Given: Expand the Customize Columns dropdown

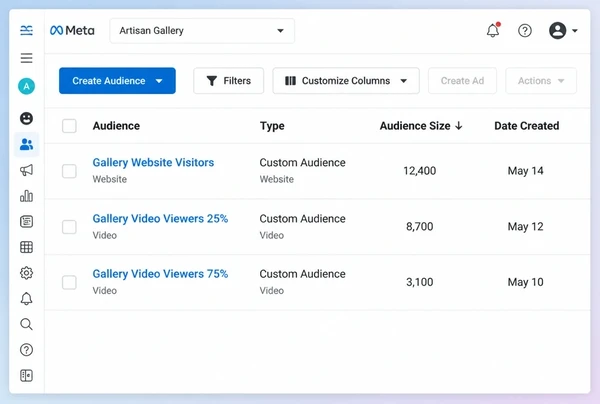Looking at the screenshot, I should pos(346,81).
